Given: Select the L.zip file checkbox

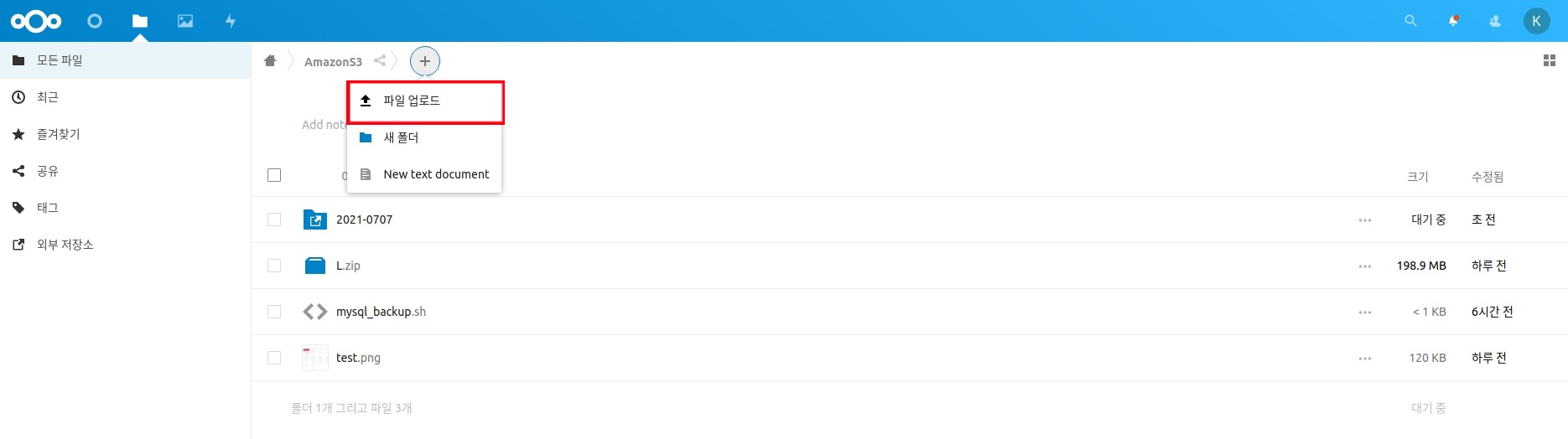Looking at the screenshot, I should pos(274,266).
